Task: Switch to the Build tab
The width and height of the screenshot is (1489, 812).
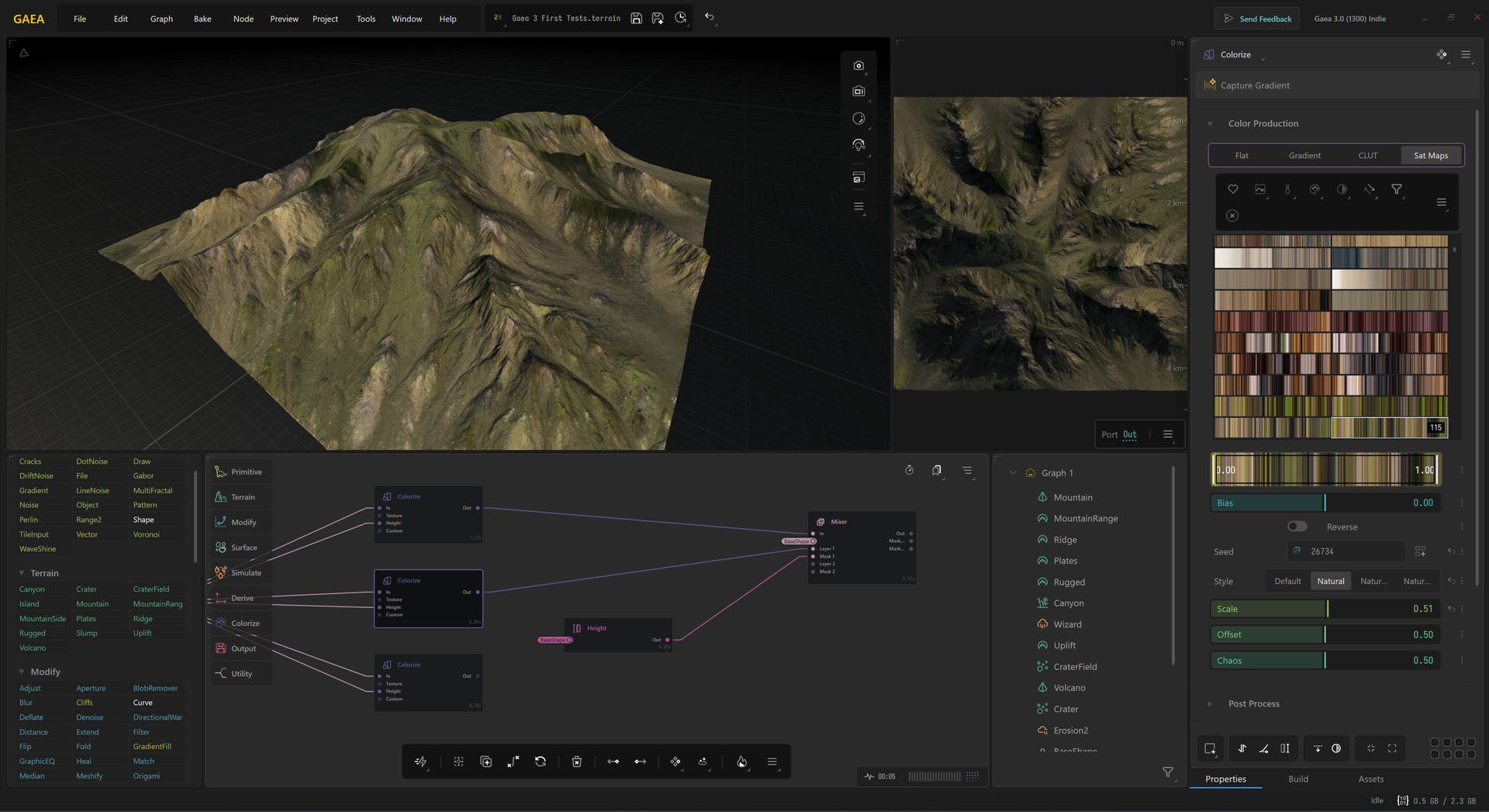Action: pyautogui.click(x=1298, y=779)
